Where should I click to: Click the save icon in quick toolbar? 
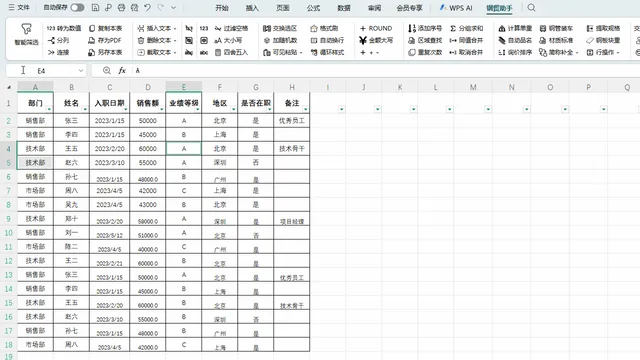95,7
